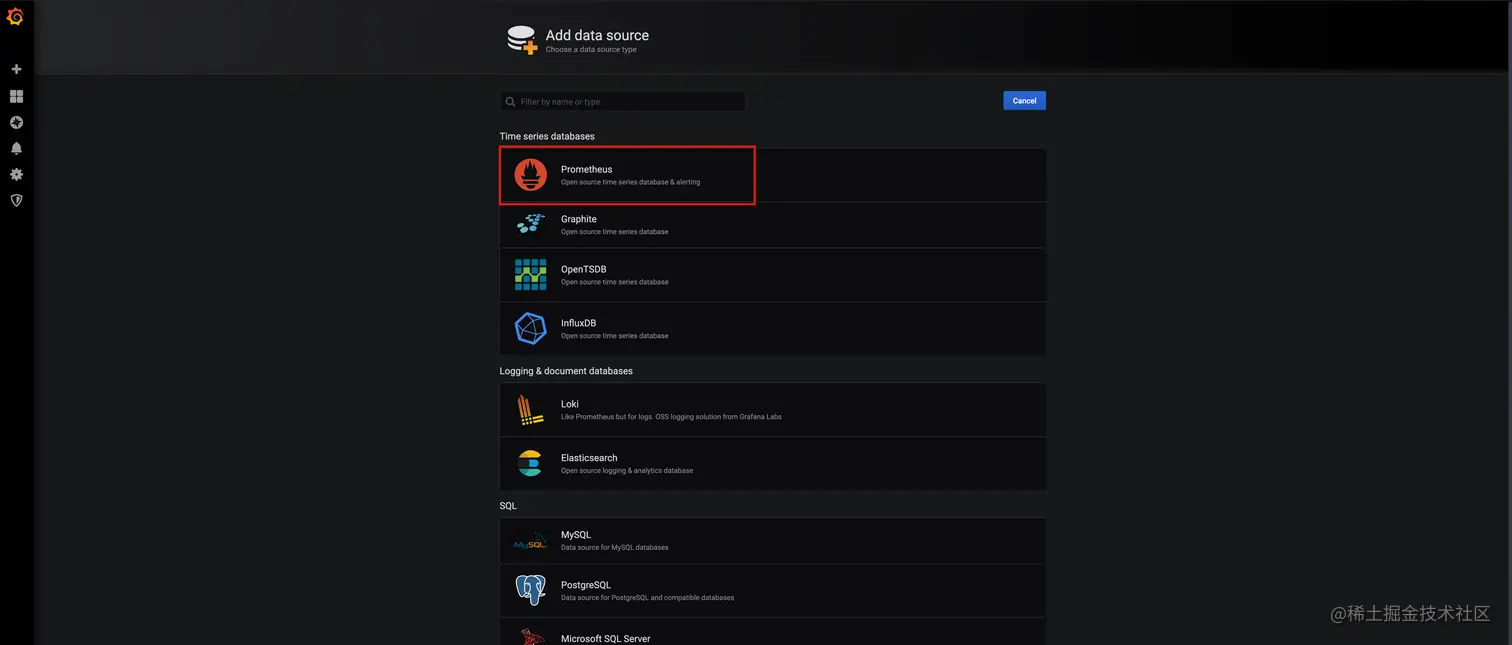This screenshot has height=645, width=1512.
Task: Open the Grafana home logo
Action: 15,16
